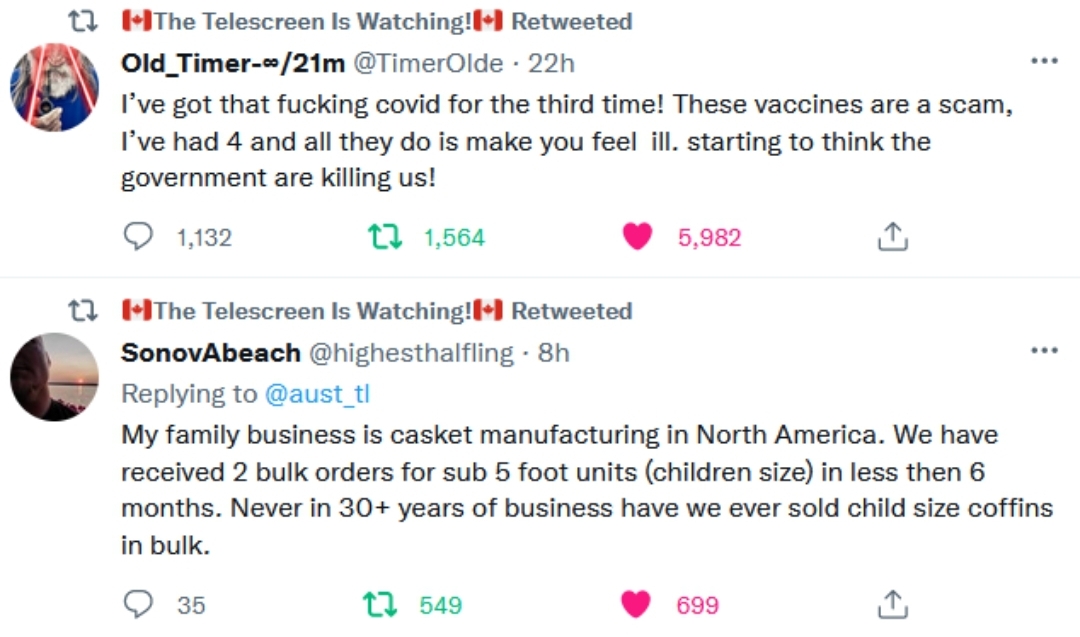Viewport: 1080px width, 637px height.
Task: Open the @TimerOlde handle profile
Action: click(429, 63)
